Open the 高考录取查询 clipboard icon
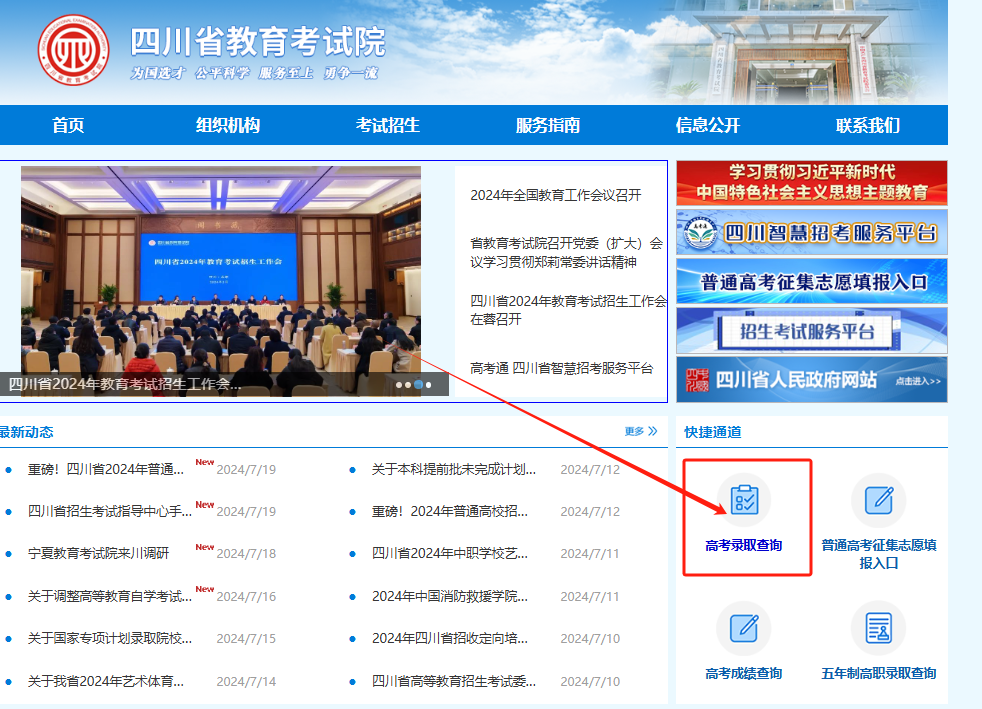The image size is (982, 709). (x=744, y=500)
